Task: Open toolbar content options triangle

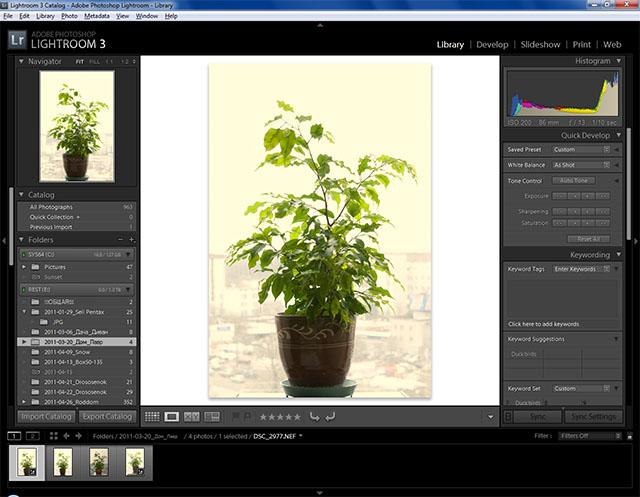Action: (491, 417)
